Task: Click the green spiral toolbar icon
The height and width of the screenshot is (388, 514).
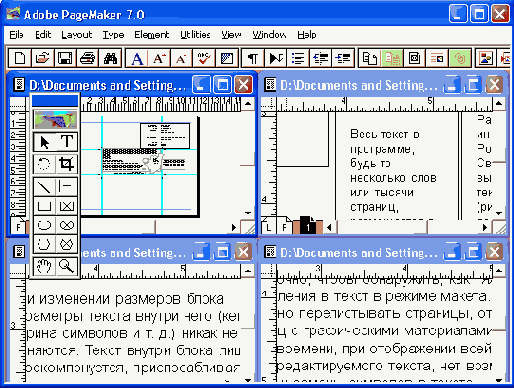Action: pyautogui.click(x=460, y=58)
